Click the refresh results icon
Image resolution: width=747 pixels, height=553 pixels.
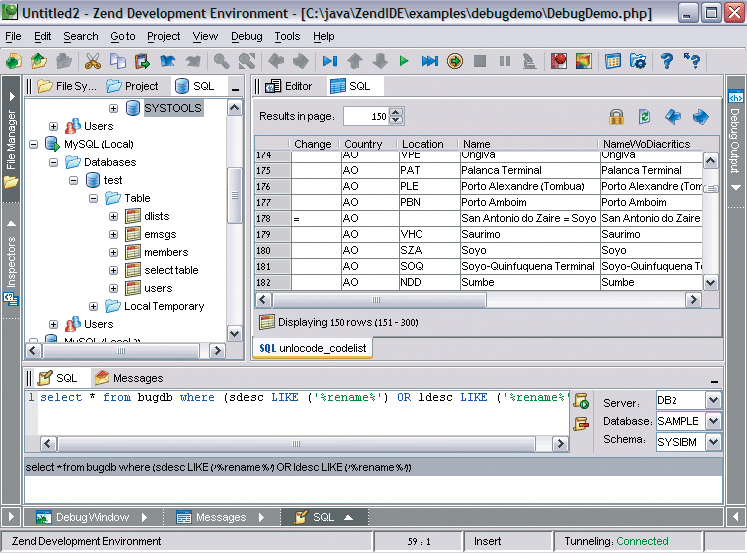click(x=644, y=117)
